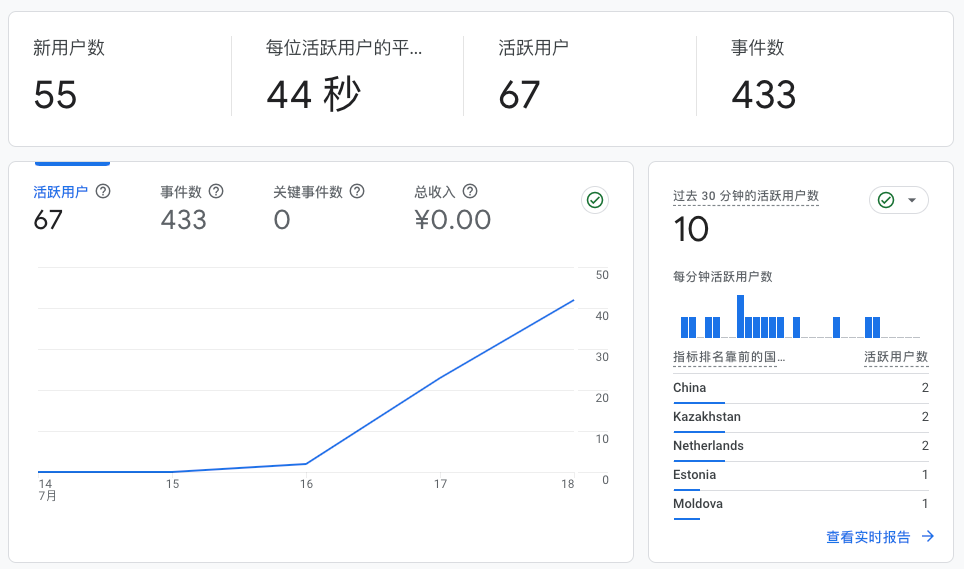Image resolution: width=964 pixels, height=569 pixels.
Task: Click the help icon beside 活跃用户
Action: point(102,191)
